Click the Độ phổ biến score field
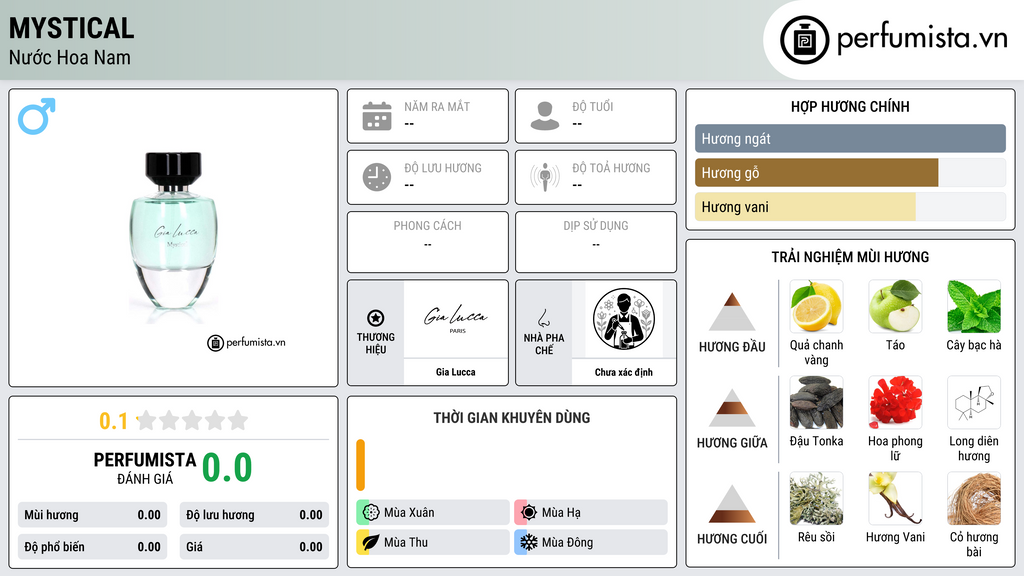 (x=92, y=547)
